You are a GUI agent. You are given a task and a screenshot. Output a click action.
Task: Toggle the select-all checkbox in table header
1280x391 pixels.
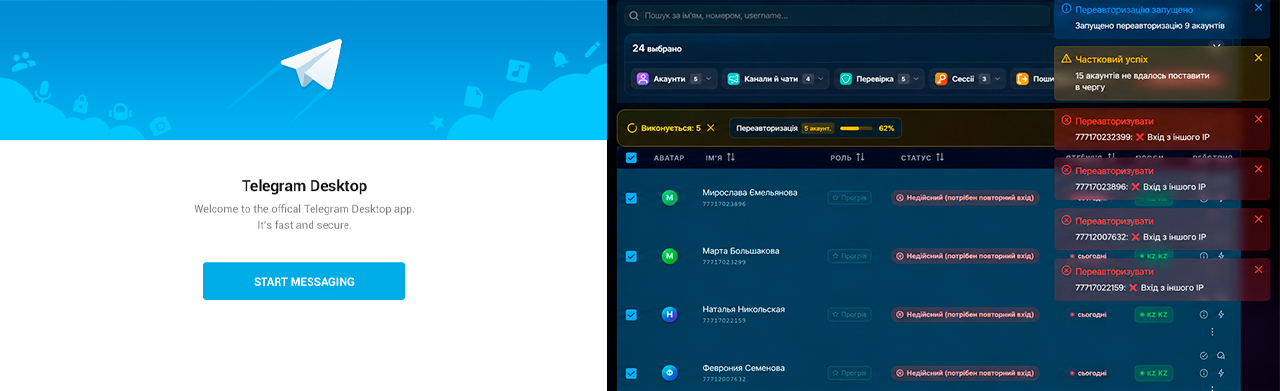coord(631,157)
